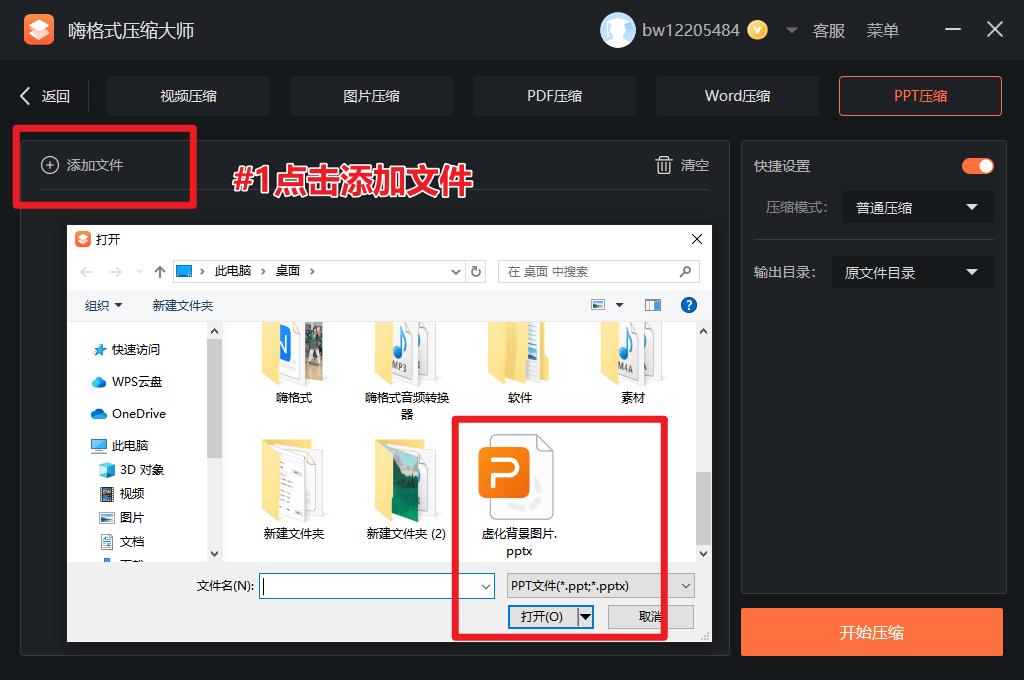Switch to the 图片压缩 tab
Screen dimensions: 1024x680
[370, 95]
